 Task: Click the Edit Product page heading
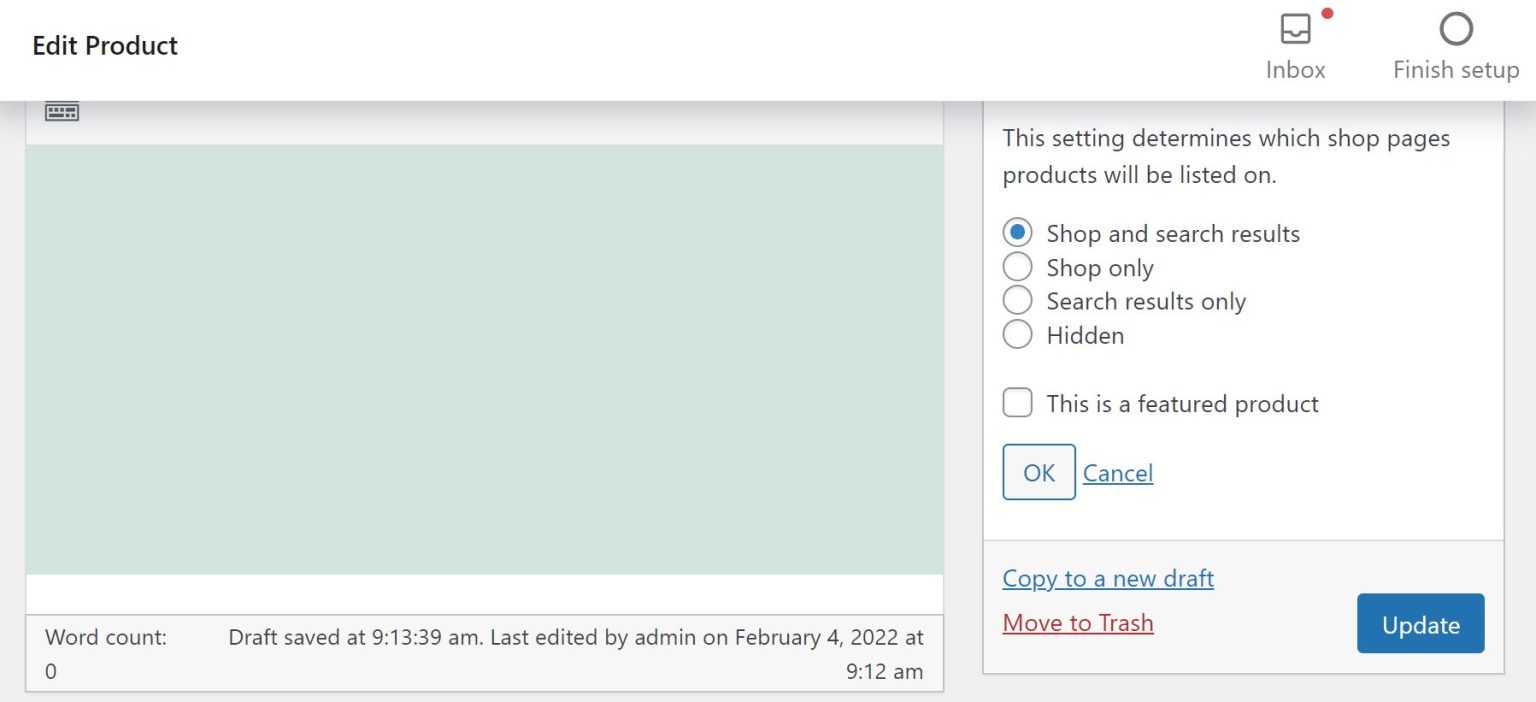point(105,46)
